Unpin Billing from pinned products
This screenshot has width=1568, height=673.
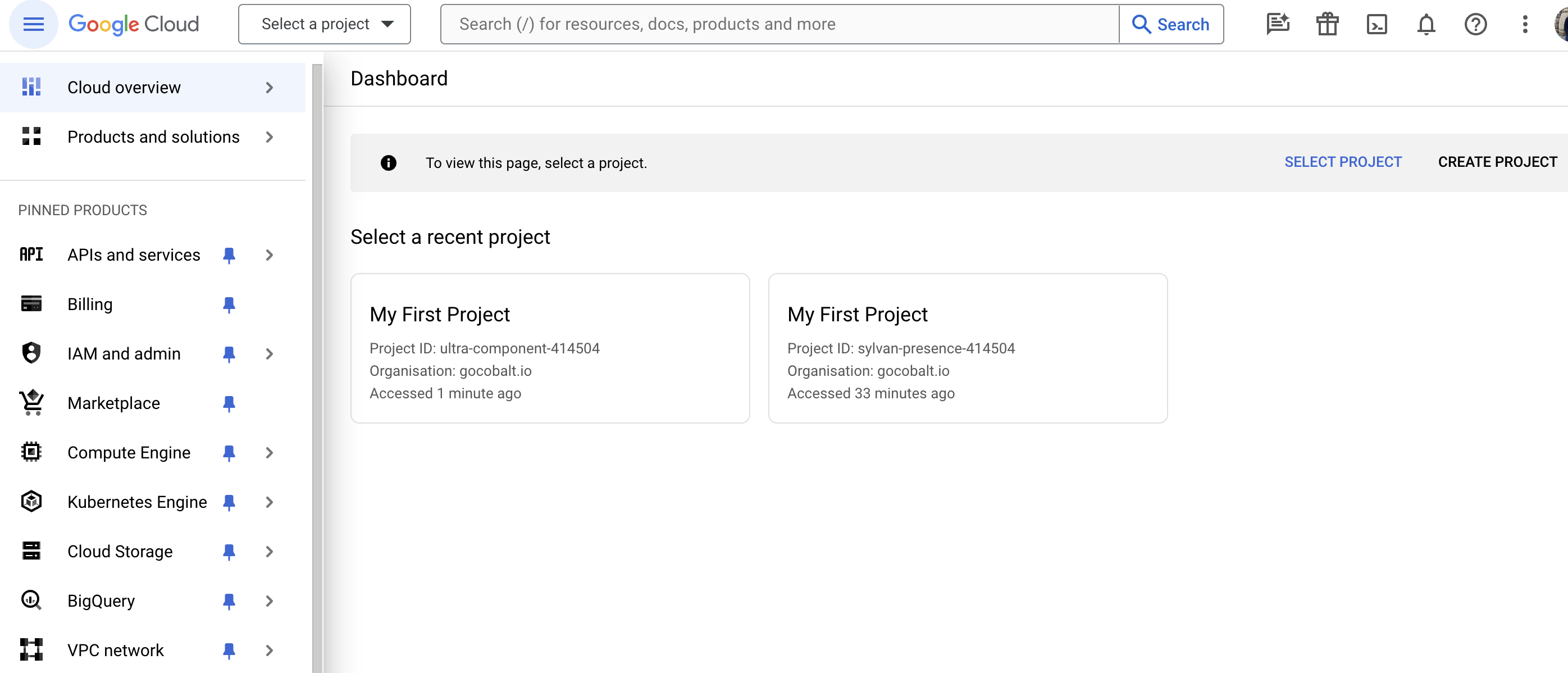[x=229, y=304]
